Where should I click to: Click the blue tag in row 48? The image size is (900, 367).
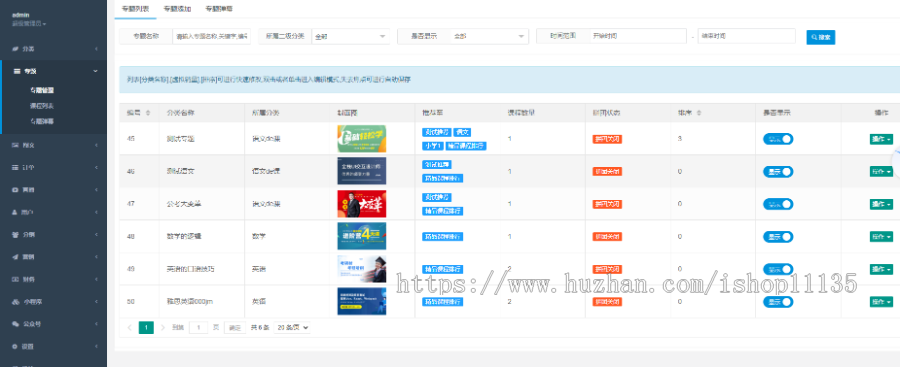coord(443,237)
